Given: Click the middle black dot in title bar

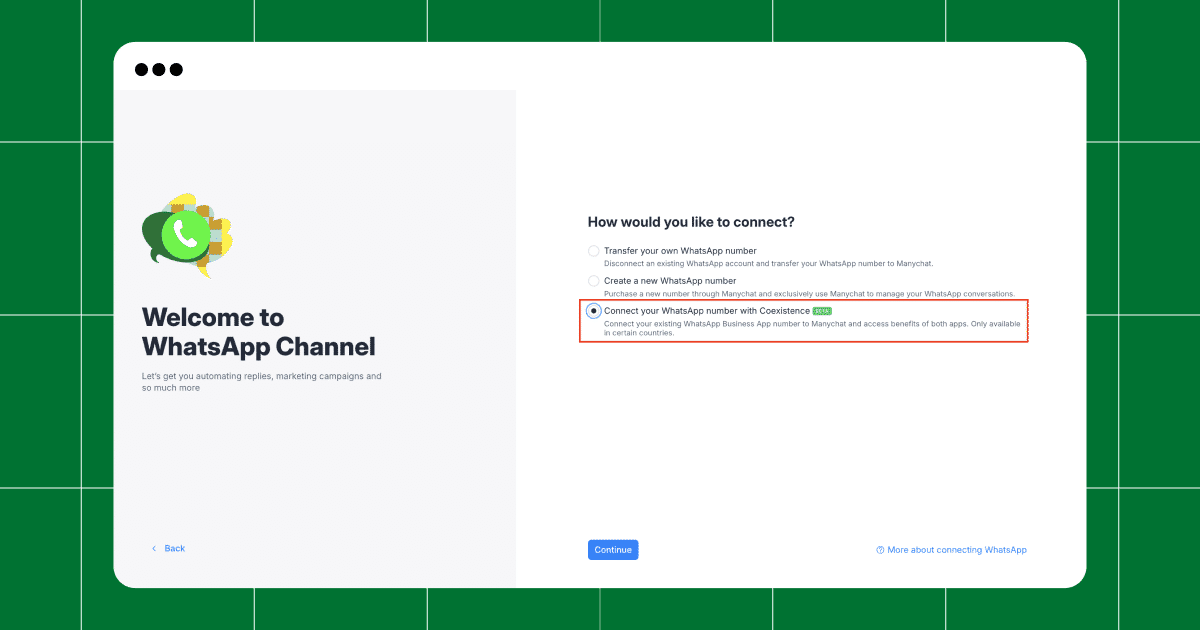Looking at the screenshot, I should [159, 69].
